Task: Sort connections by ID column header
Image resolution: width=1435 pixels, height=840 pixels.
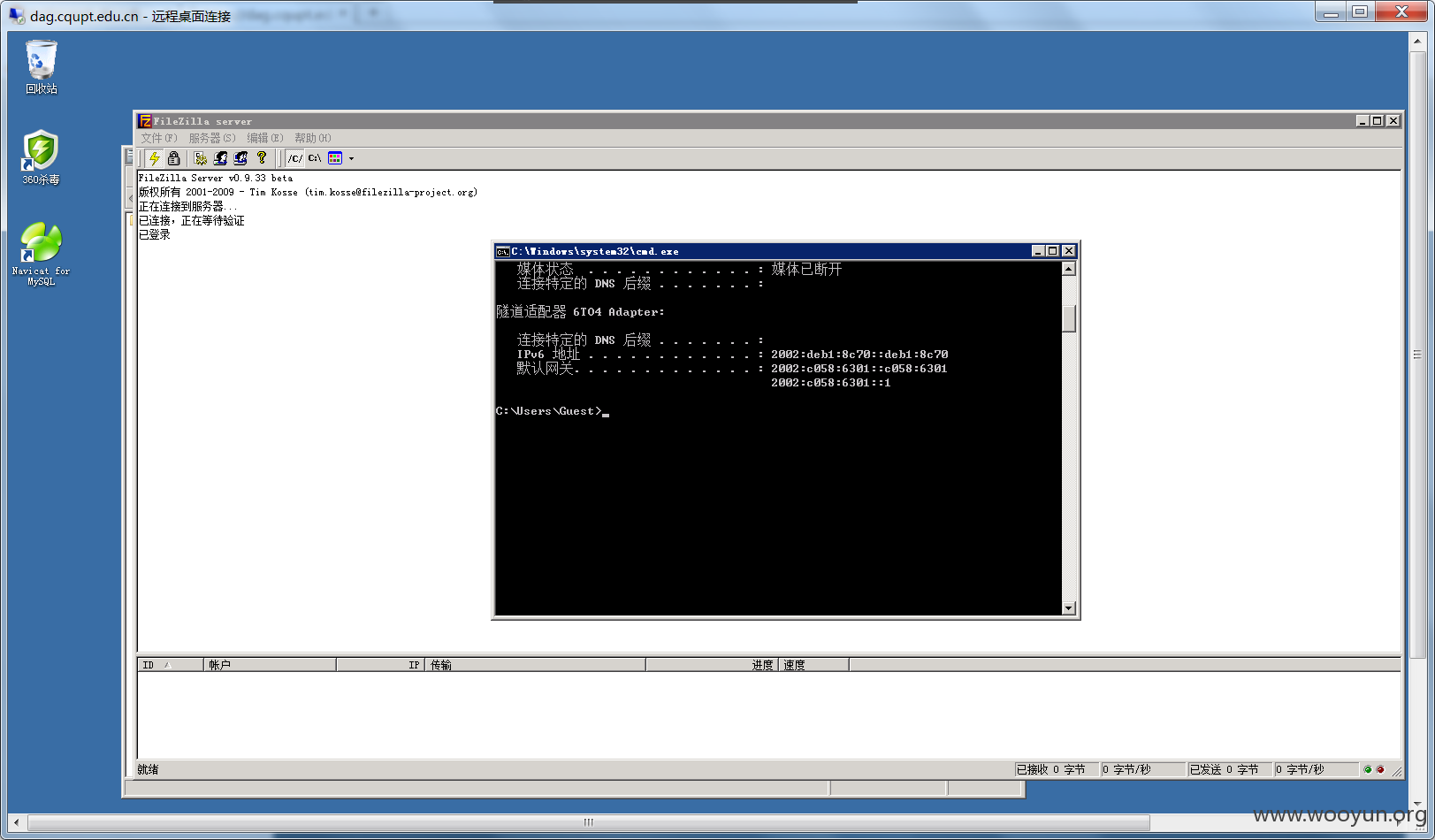Action: [x=171, y=665]
